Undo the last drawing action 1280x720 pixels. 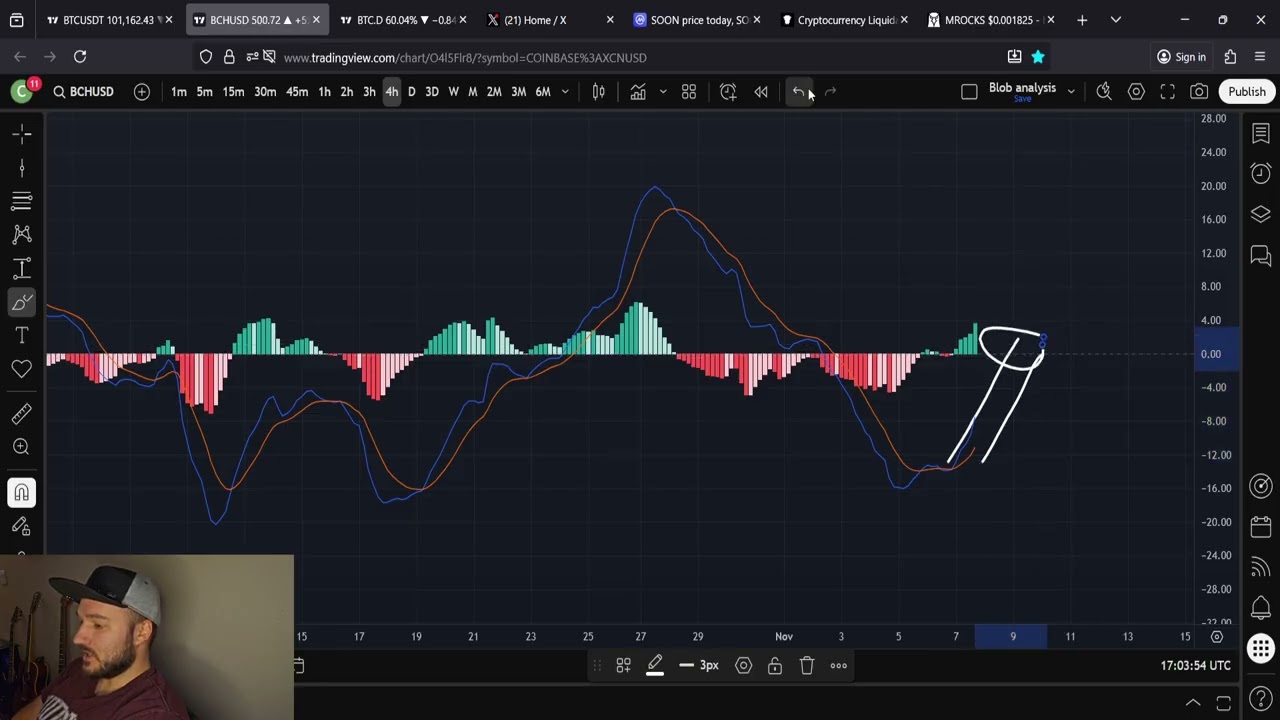click(798, 92)
